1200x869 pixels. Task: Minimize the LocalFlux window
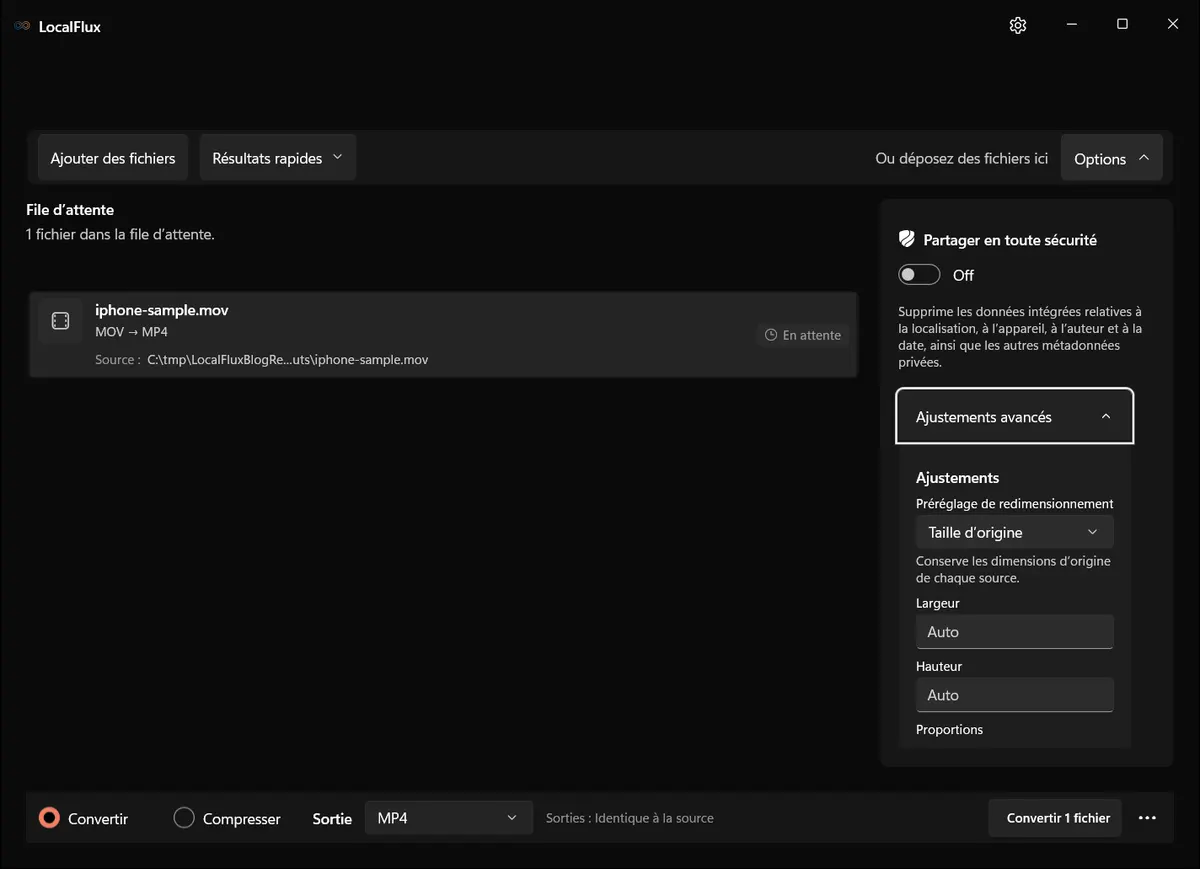click(1071, 25)
